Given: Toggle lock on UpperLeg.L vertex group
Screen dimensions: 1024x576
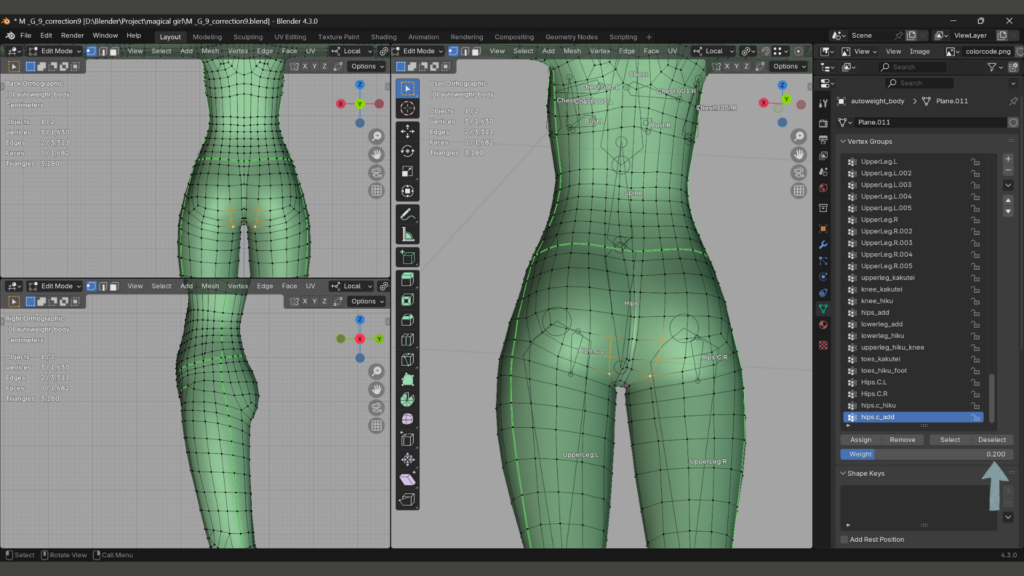Looking at the screenshot, I should pos(974,161).
